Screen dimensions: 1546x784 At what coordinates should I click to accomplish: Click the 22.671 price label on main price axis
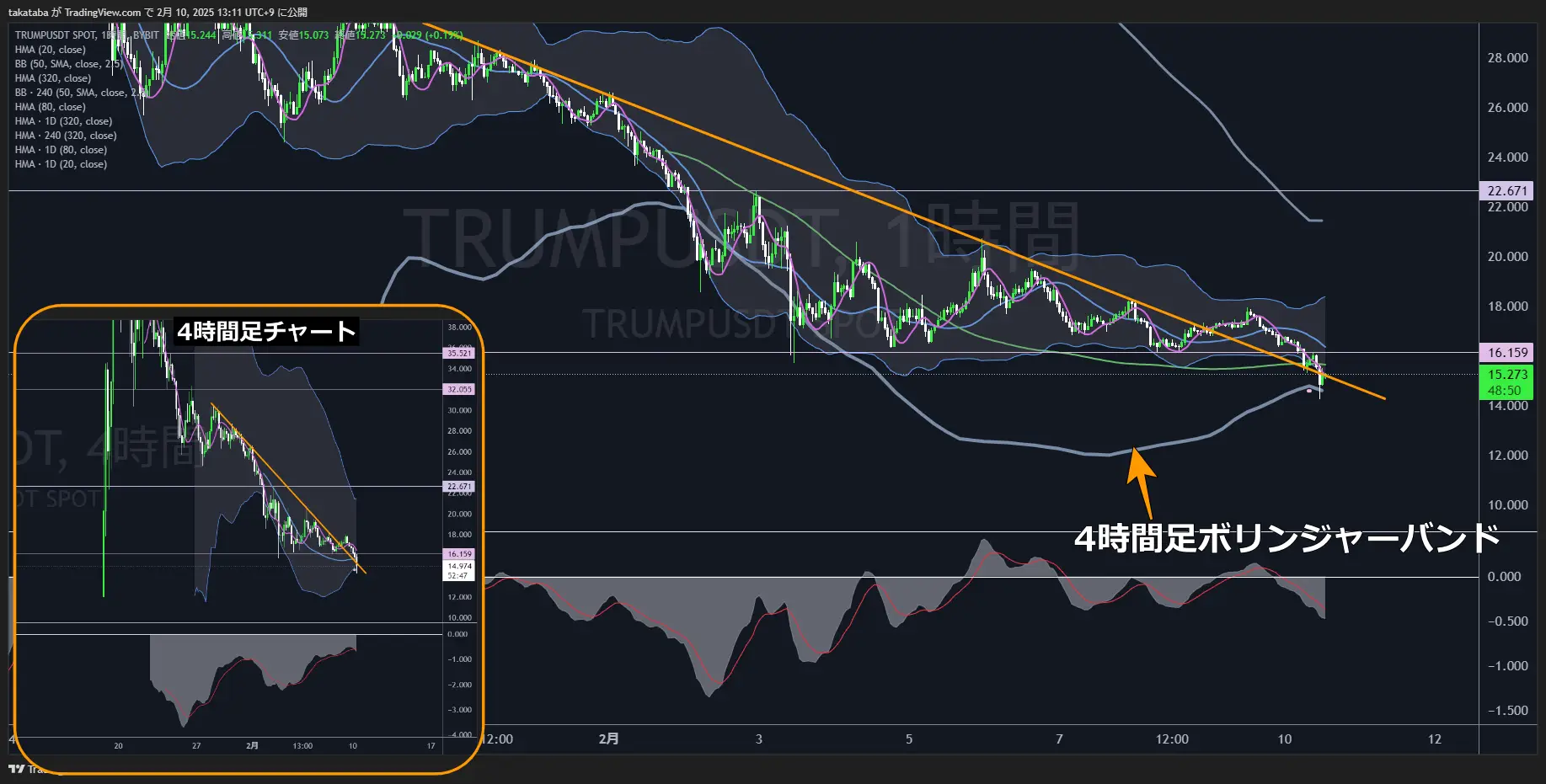click(x=1507, y=191)
